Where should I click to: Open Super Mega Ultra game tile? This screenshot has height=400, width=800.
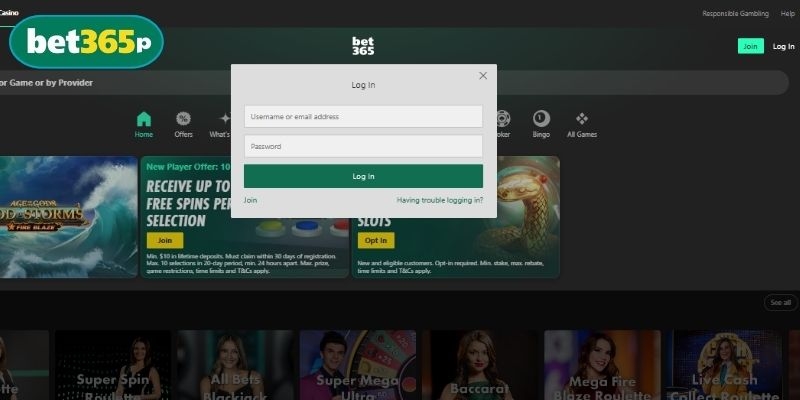point(358,365)
